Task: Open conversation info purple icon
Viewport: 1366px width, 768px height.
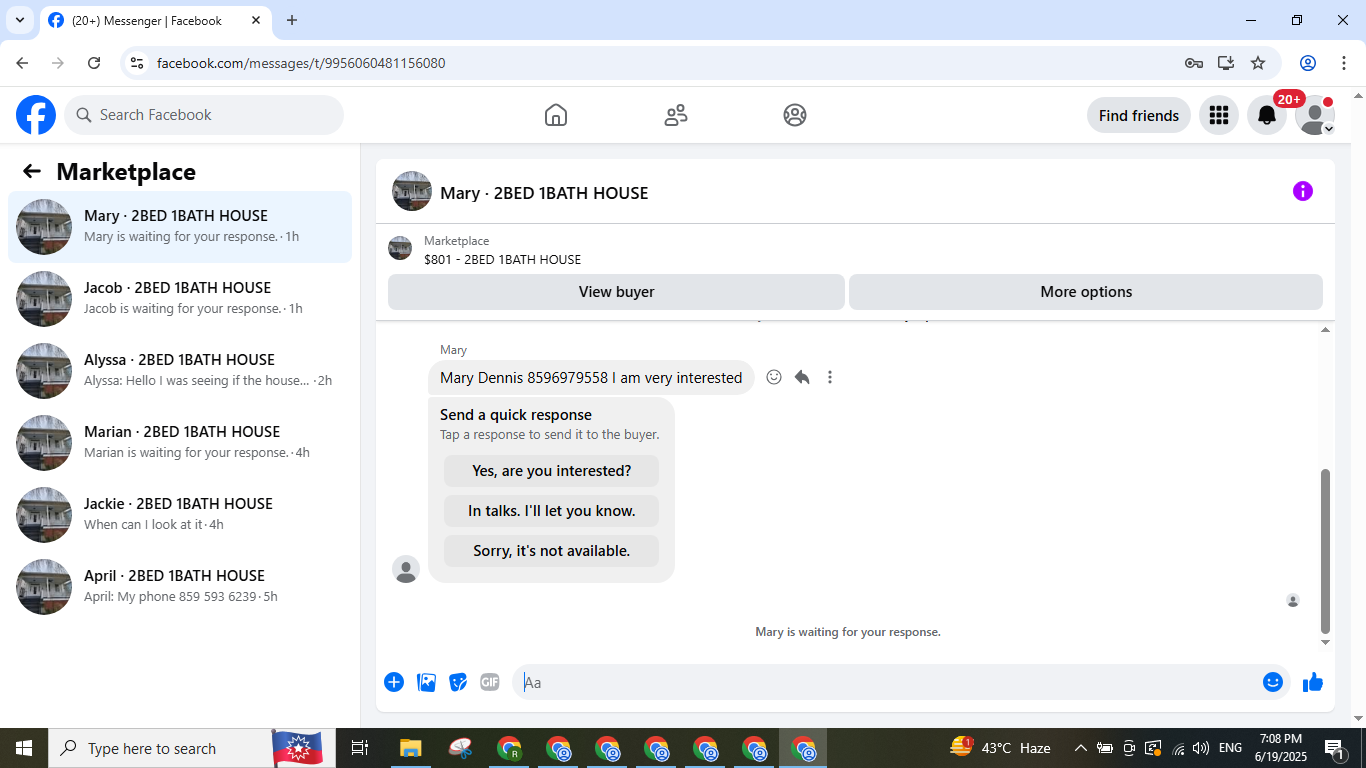Action: [1302, 191]
